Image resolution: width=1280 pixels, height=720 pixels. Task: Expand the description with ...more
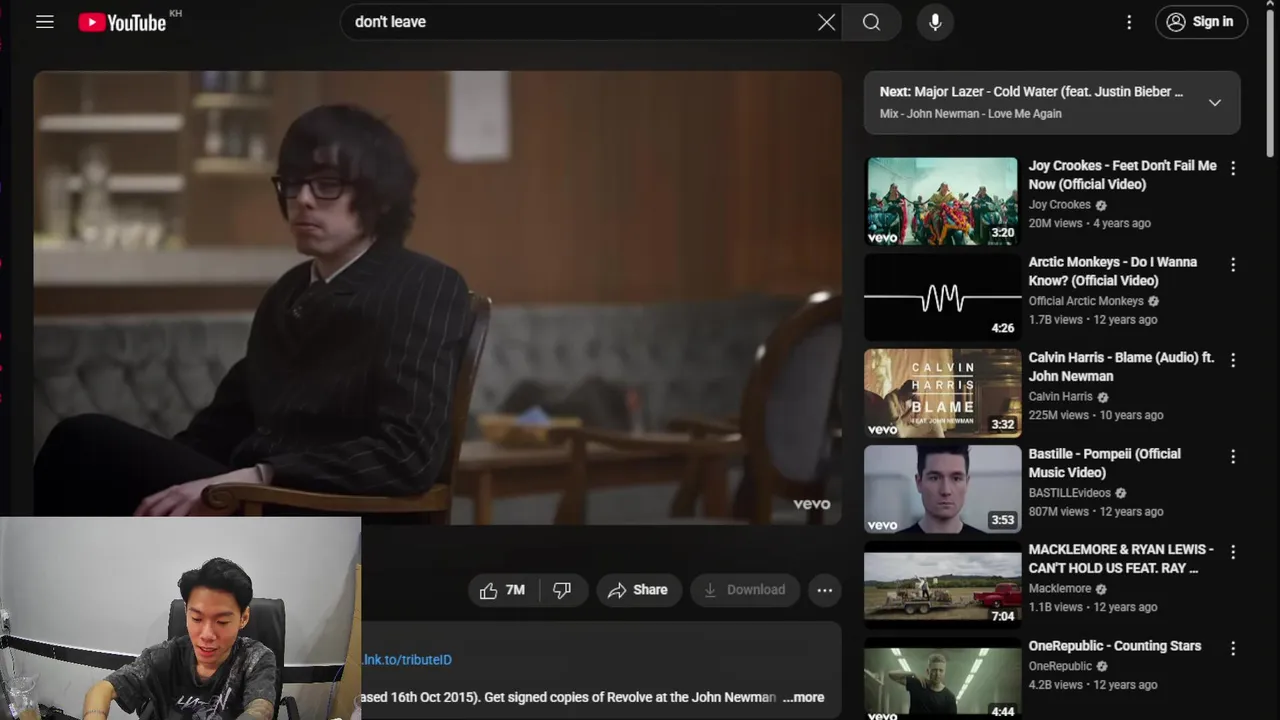pyautogui.click(x=804, y=697)
